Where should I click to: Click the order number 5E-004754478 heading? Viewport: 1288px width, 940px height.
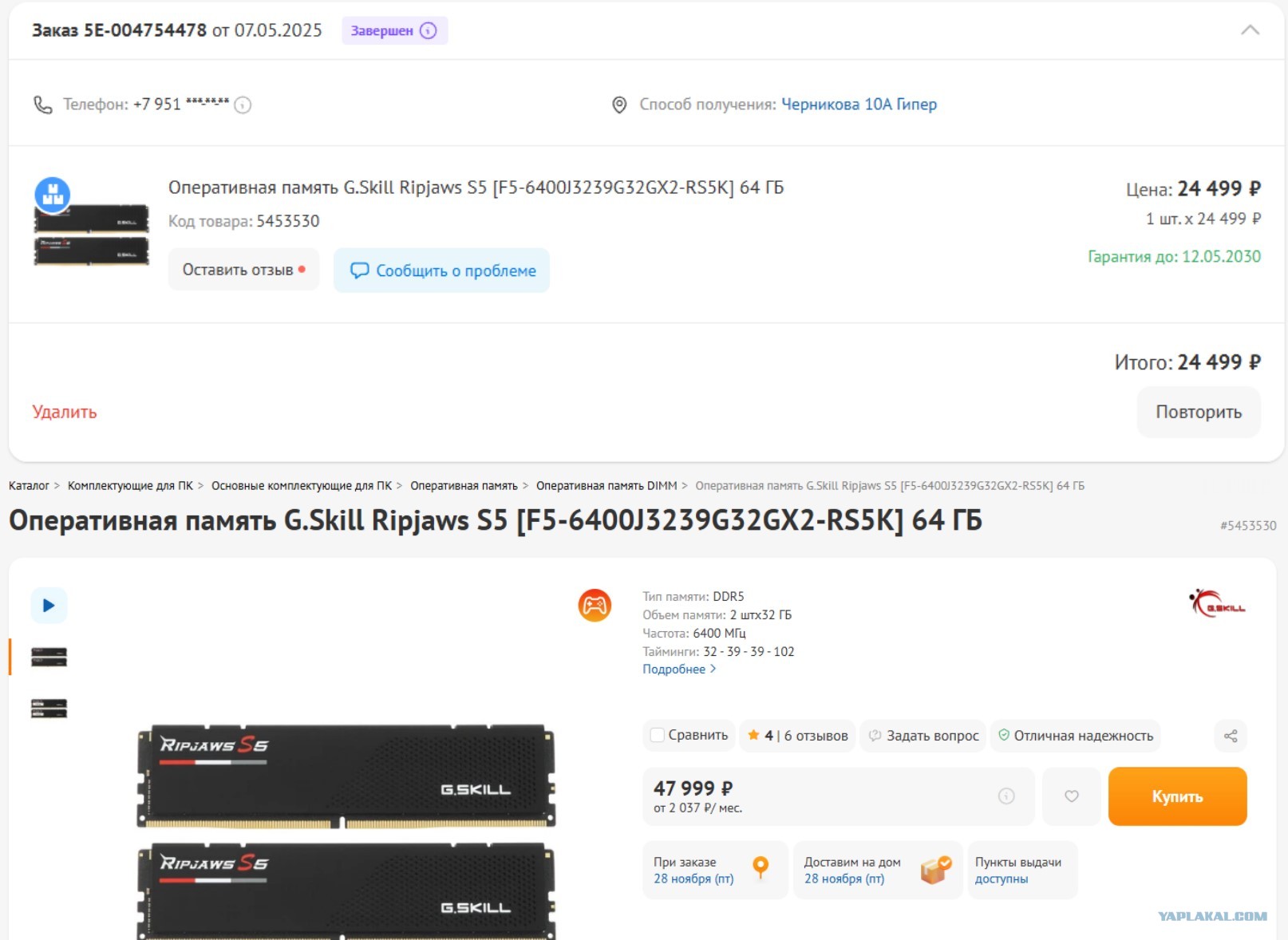(x=120, y=30)
